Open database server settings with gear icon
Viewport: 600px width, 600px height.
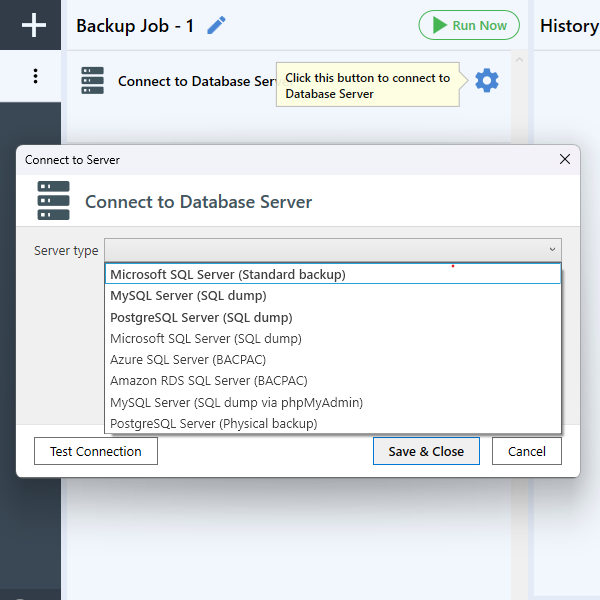487,80
